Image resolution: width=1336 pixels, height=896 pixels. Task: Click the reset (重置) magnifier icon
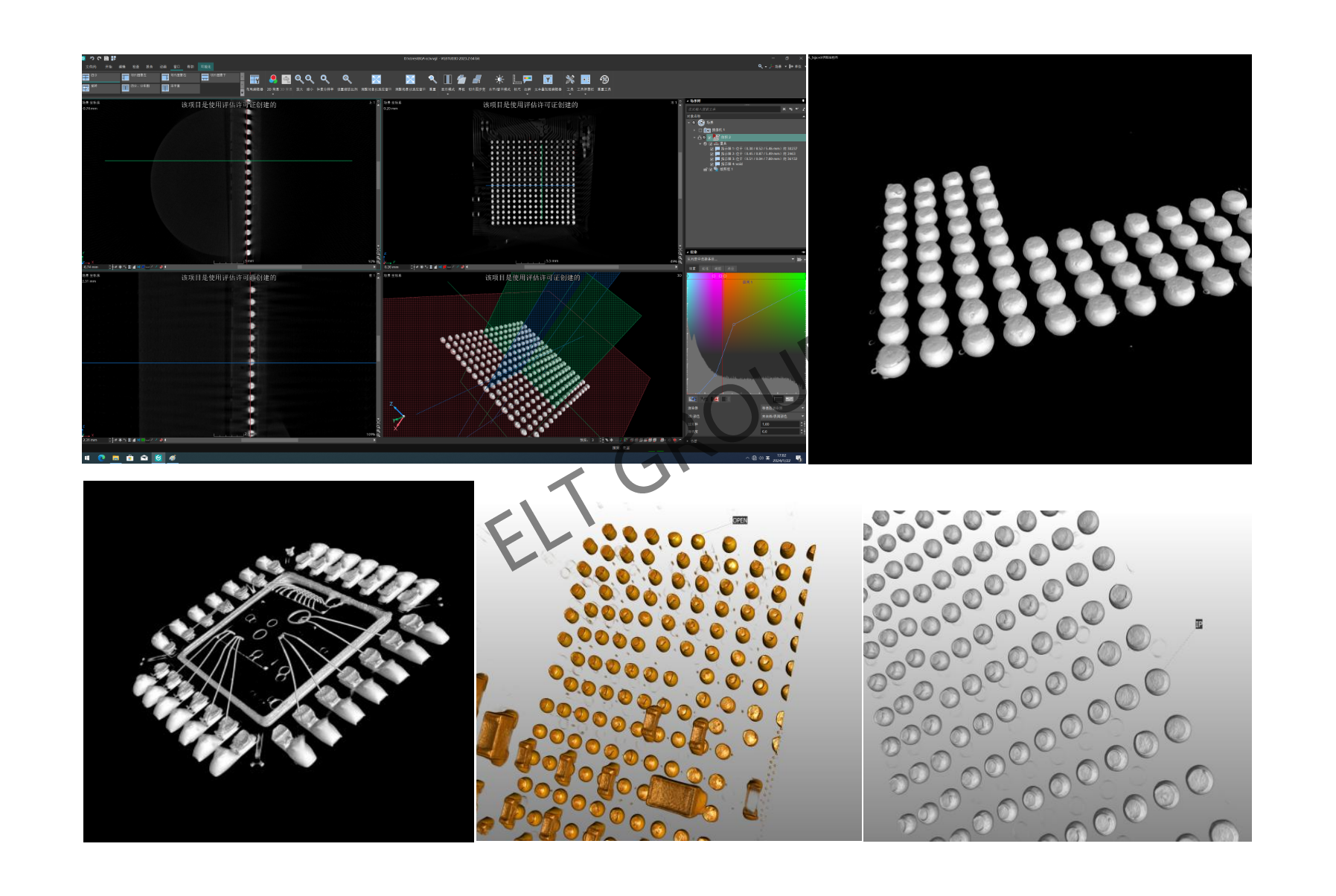[x=432, y=79]
